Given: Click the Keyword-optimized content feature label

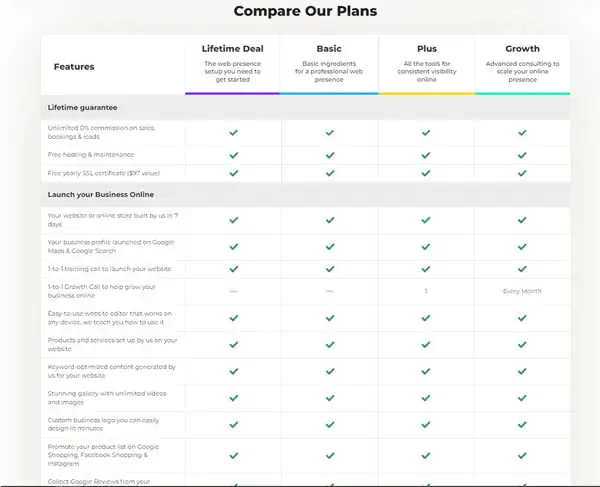Looking at the screenshot, I should pos(112,371).
